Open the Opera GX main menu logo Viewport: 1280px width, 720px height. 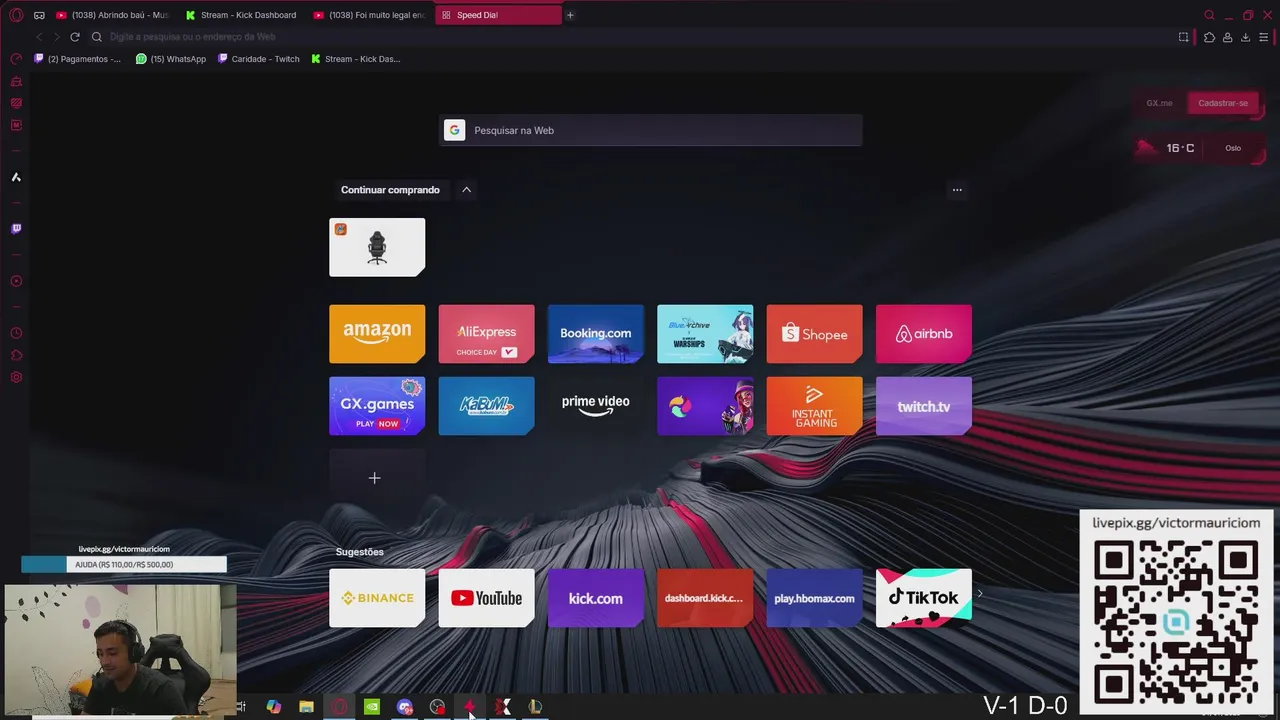point(16,15)
